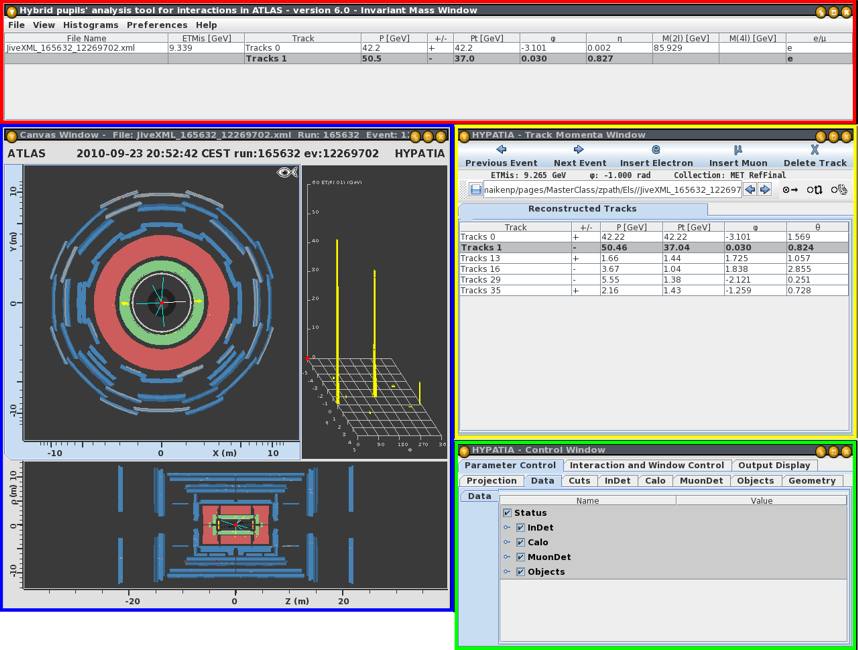The image size is (858, 650).
Task: Switch to the Cuts tab
Action: [x=579, y=481]
